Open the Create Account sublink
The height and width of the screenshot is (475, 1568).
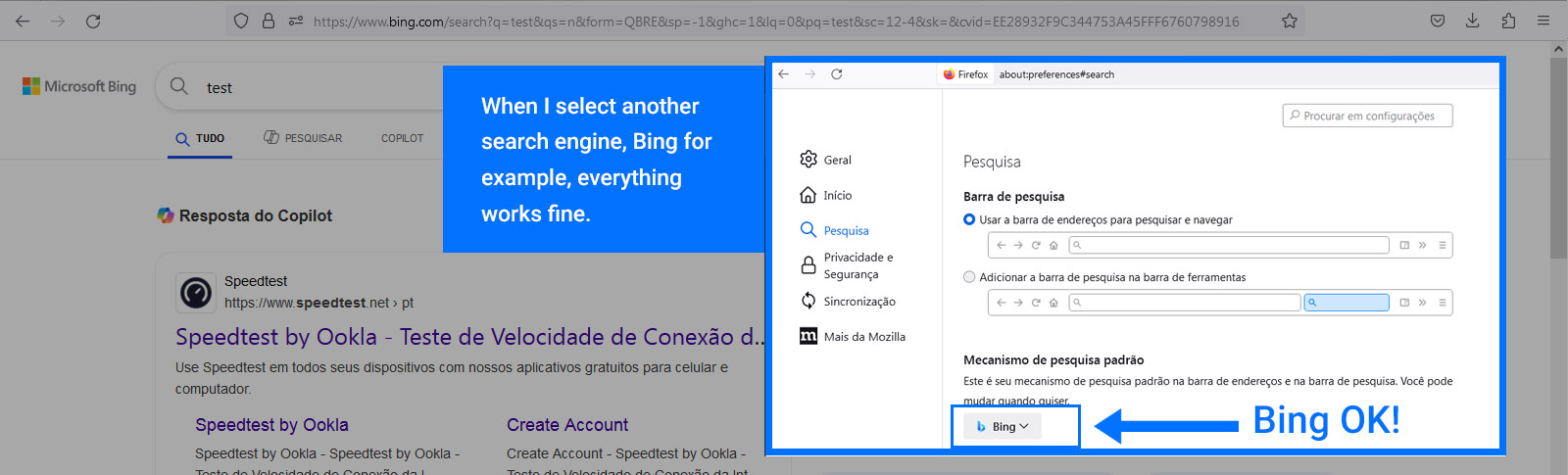[567, 425]
